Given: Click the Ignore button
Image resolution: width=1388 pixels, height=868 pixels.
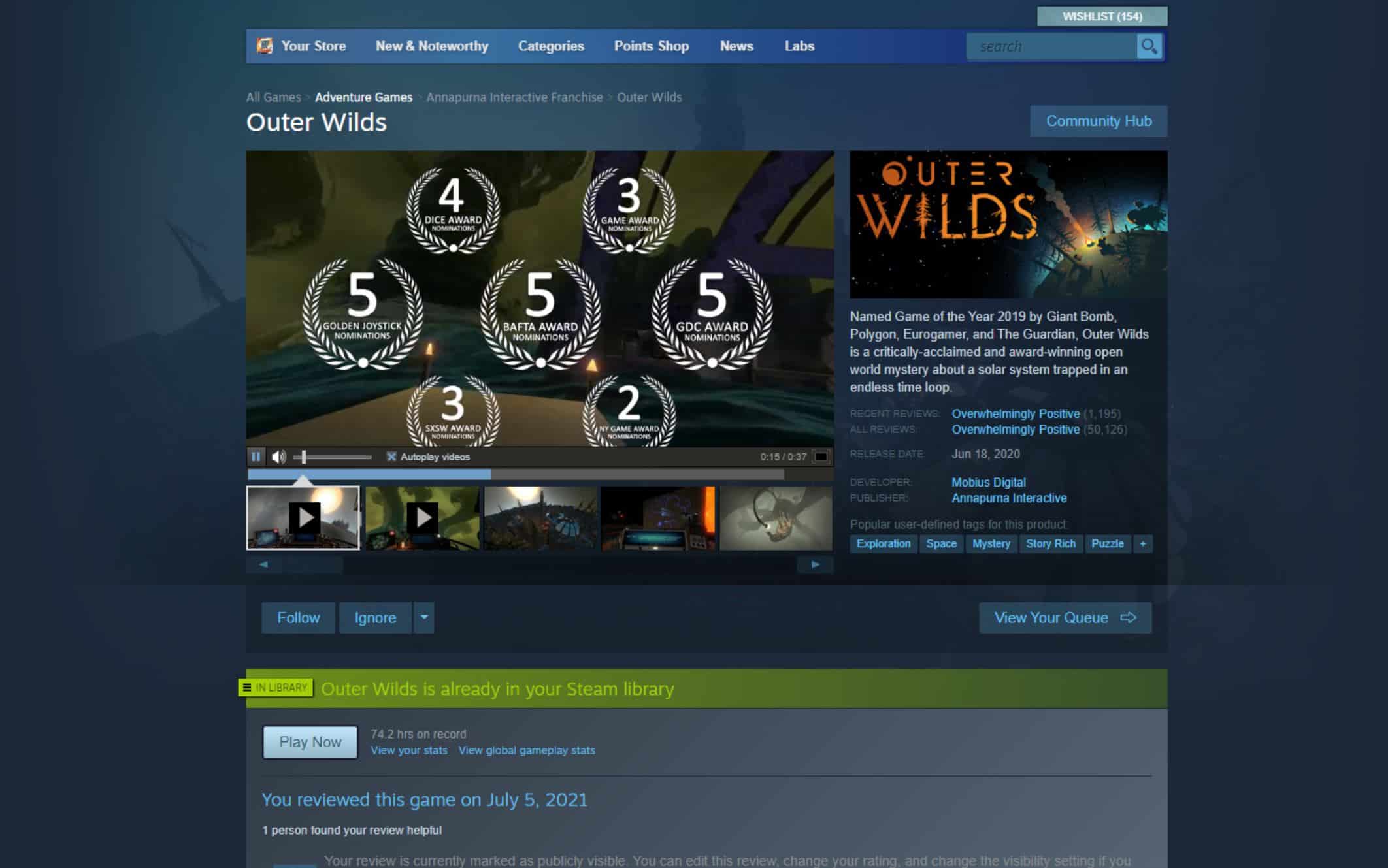Looking at the screenshot, I should coord(375,617).
